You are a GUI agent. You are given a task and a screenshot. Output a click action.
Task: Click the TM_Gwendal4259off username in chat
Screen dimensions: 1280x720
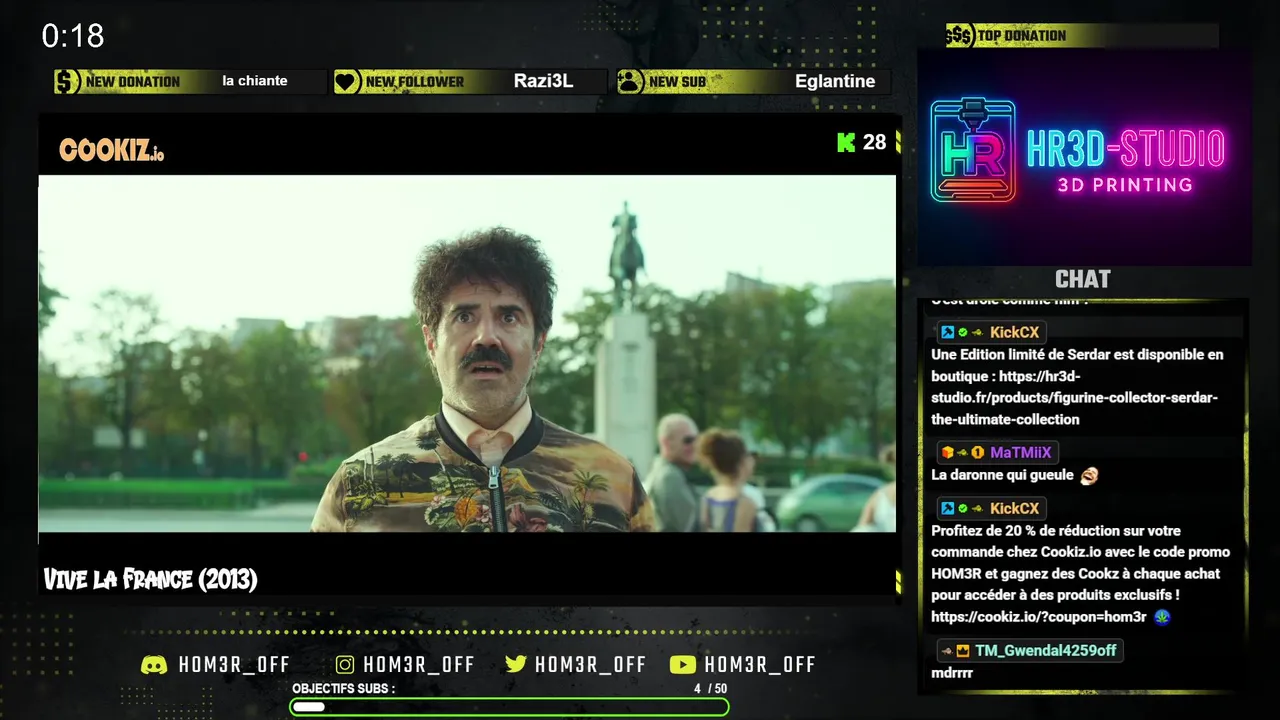coord(1046,651)
